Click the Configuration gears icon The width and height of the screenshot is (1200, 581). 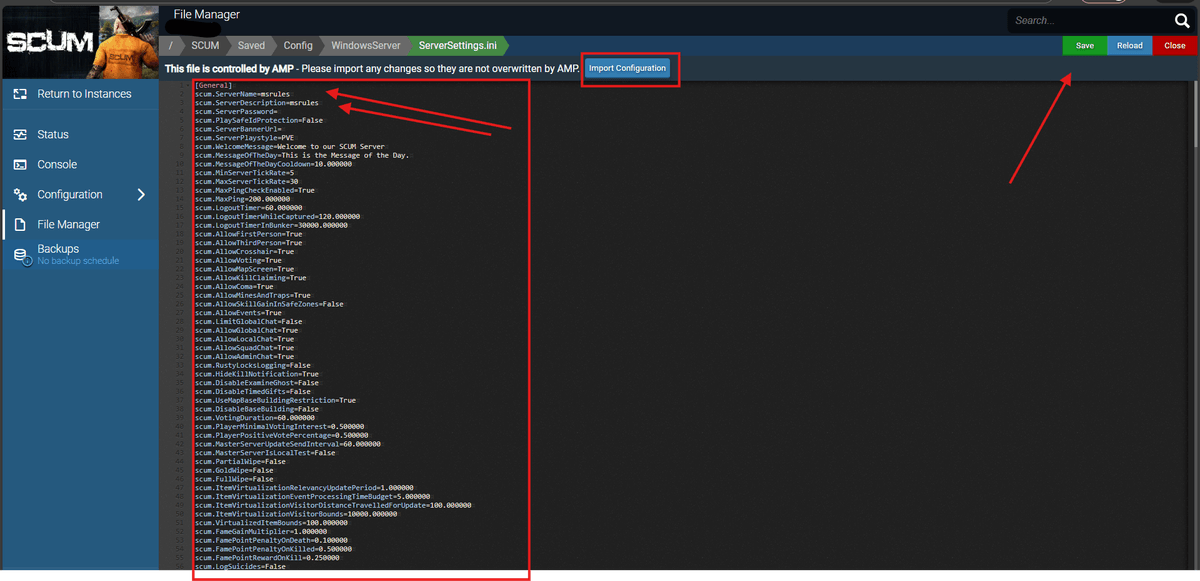tap(20, 195)
